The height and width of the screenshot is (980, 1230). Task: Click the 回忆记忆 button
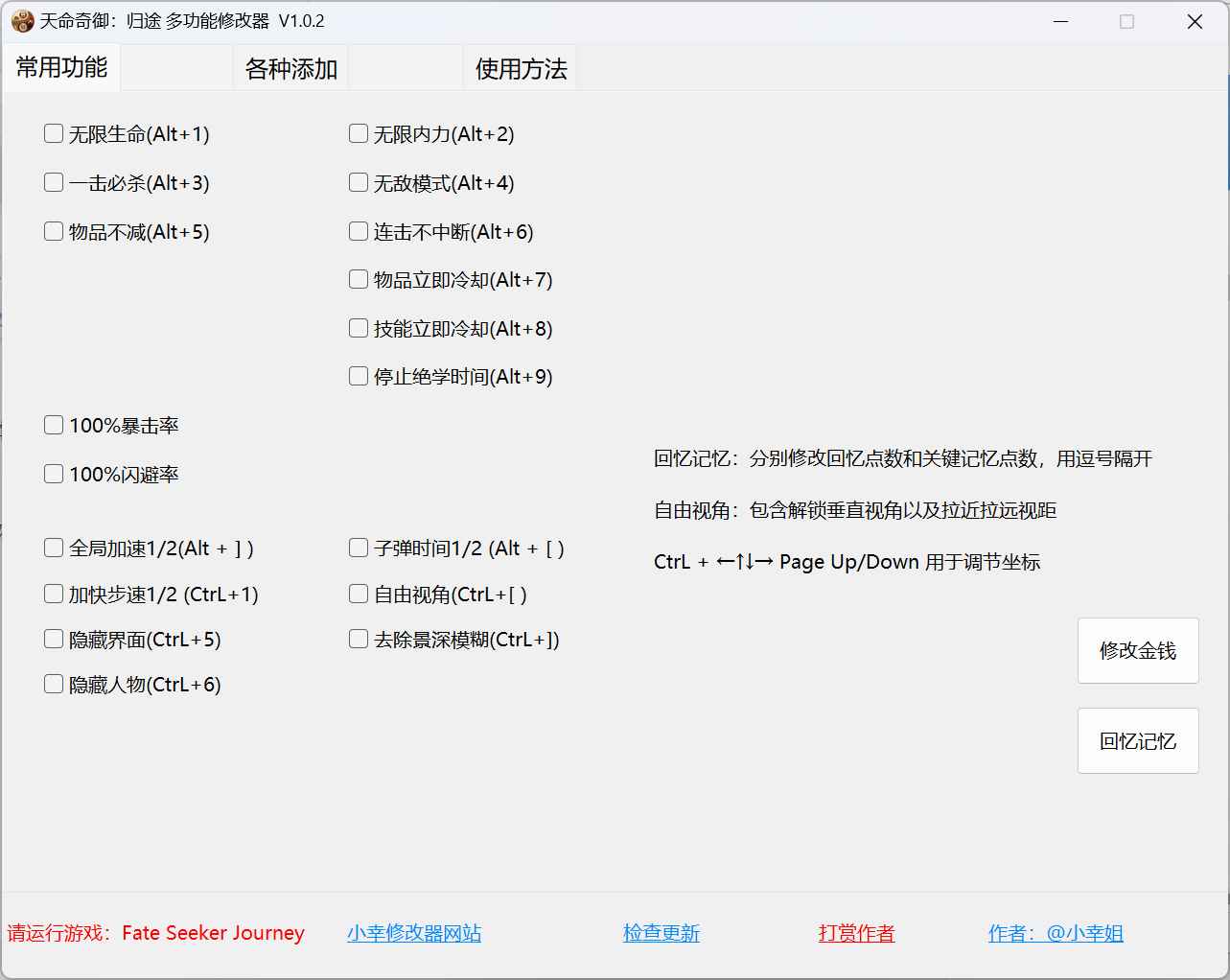[x=1138, y=740]
